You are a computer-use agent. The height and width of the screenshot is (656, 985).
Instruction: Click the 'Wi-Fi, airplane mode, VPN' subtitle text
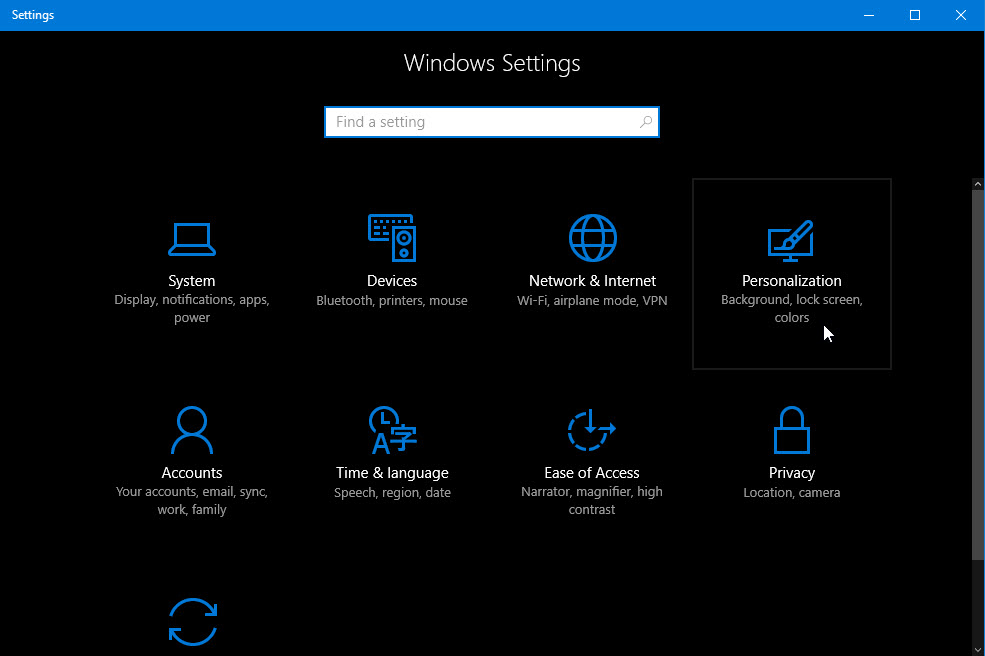(x=592, y=298)
